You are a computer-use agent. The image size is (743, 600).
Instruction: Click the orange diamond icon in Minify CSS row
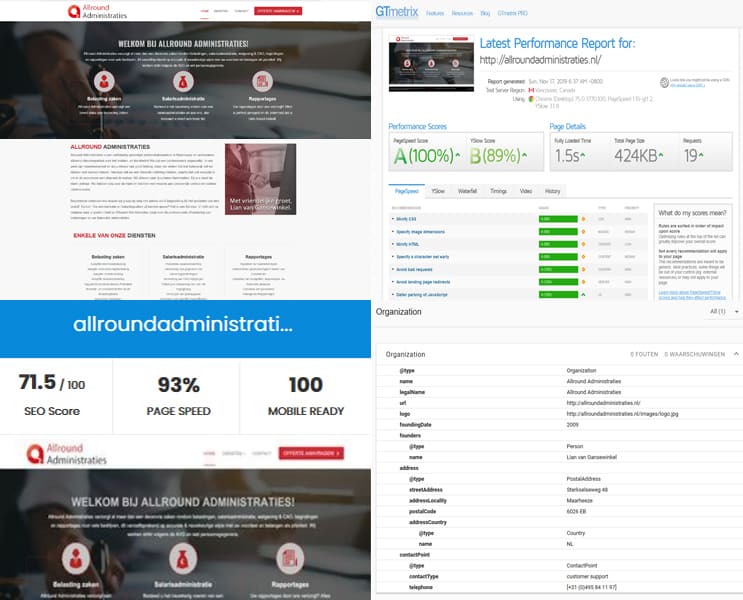pos(583,219)
